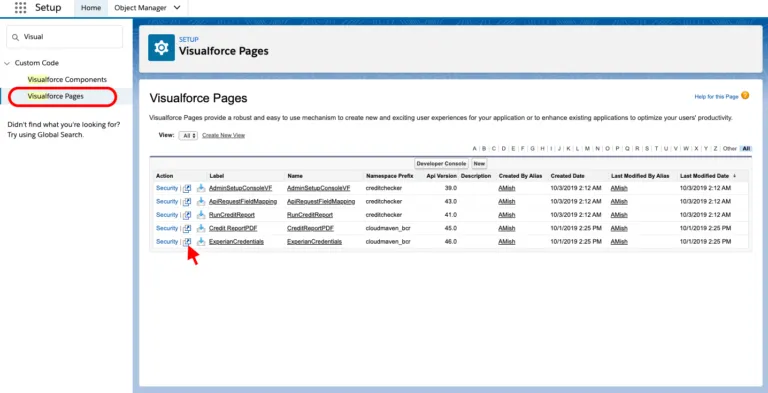The height and width of the screenshot is (393, 768).
Task: Click Create New View link
Action: 223,135
